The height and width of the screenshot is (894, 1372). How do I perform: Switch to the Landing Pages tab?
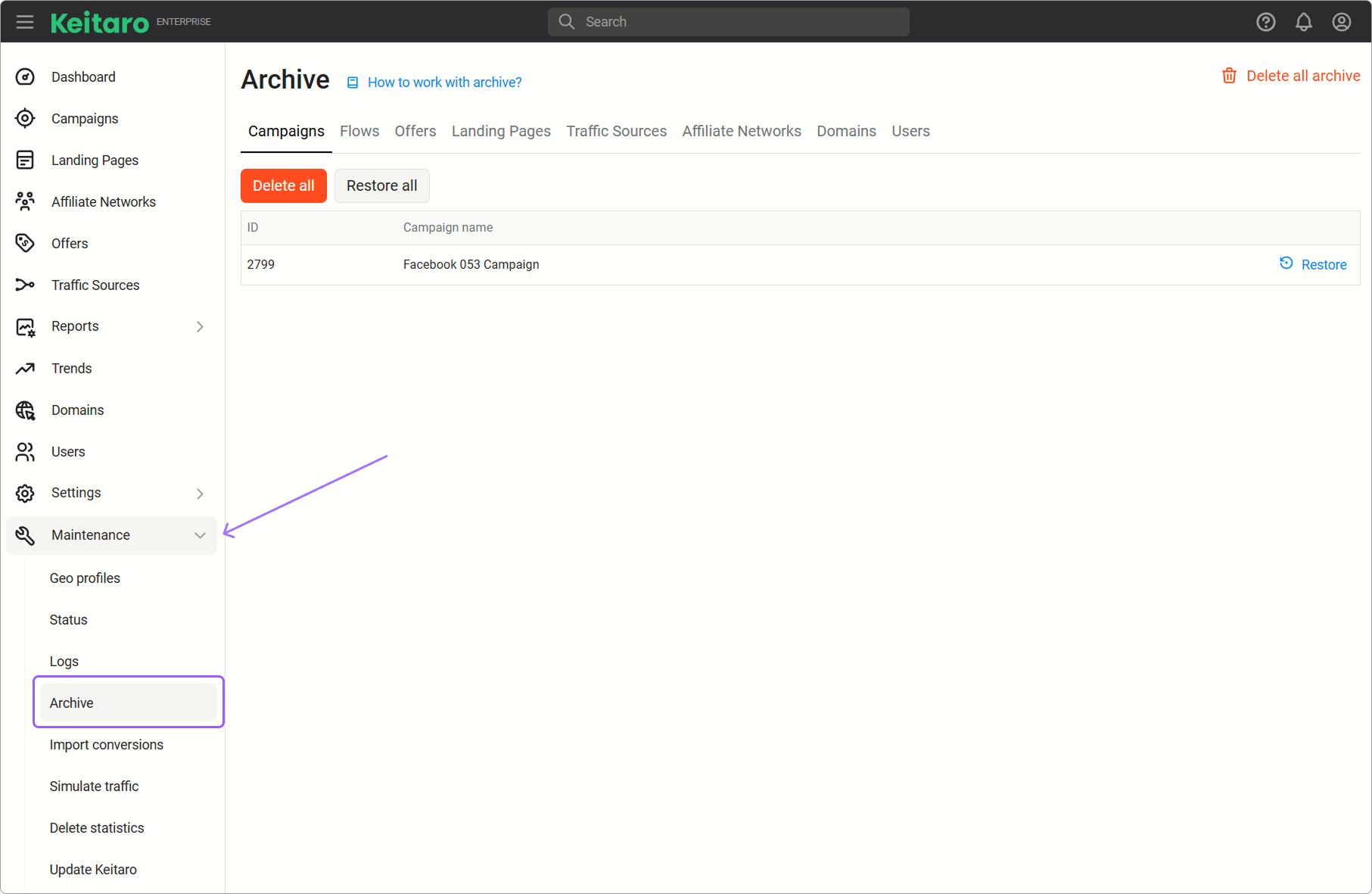501,131
